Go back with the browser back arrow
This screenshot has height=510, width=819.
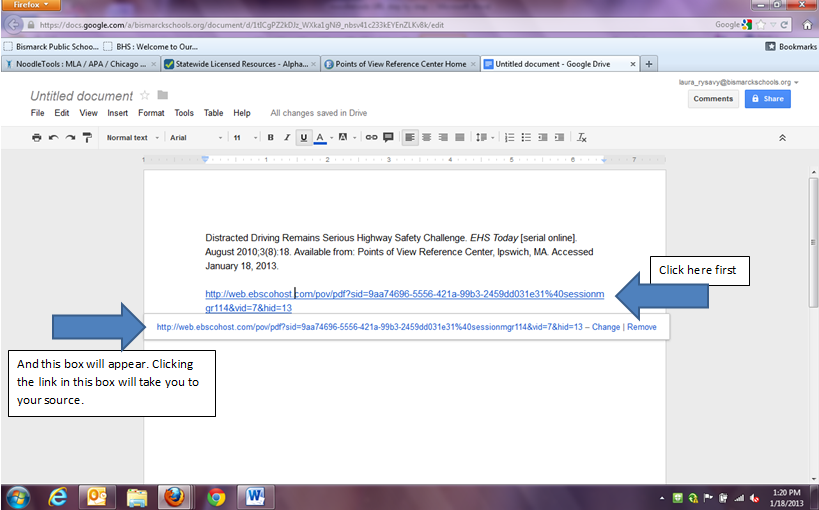click(x=14, y=25)
